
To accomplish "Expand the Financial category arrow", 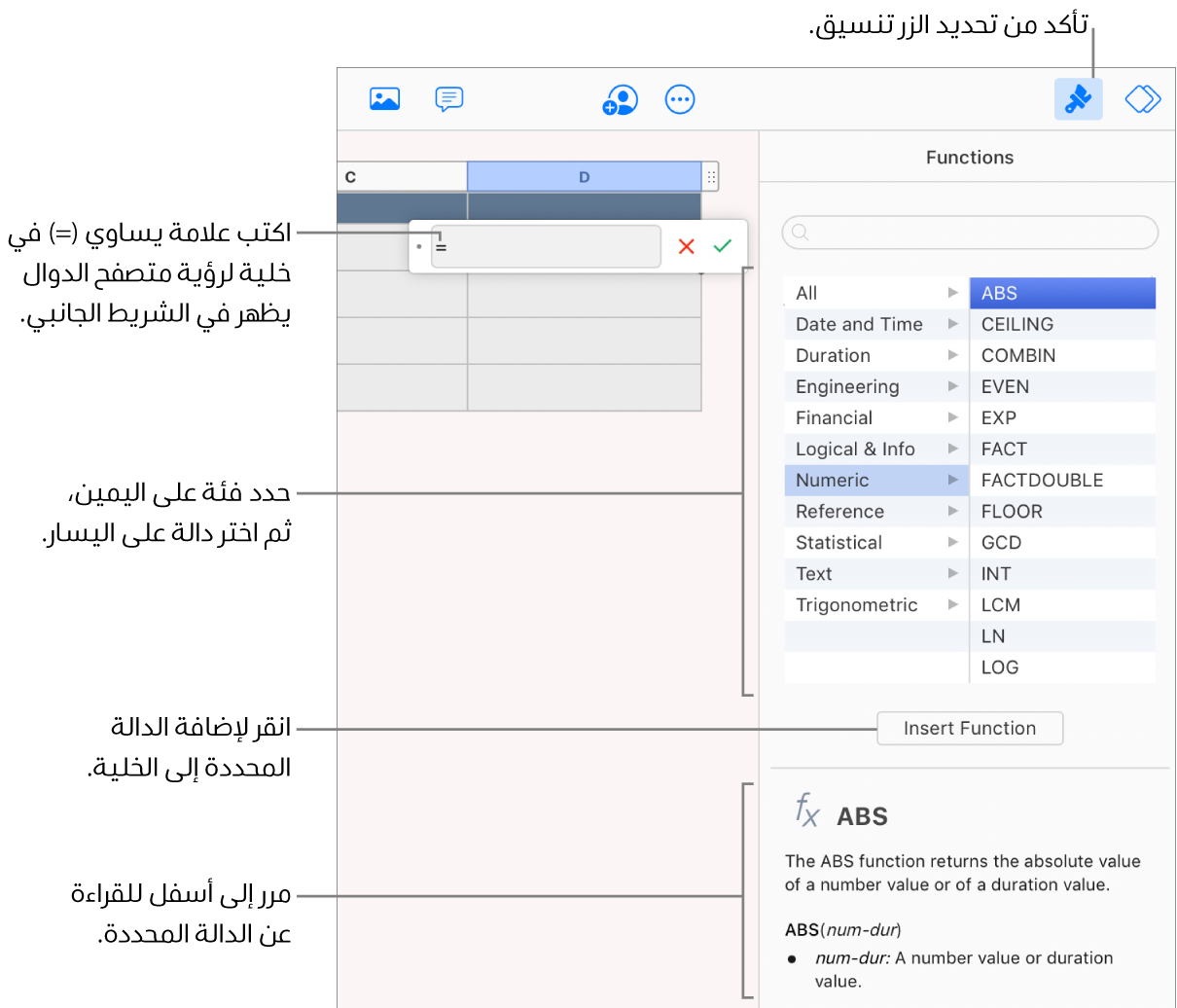I will 953,417.
